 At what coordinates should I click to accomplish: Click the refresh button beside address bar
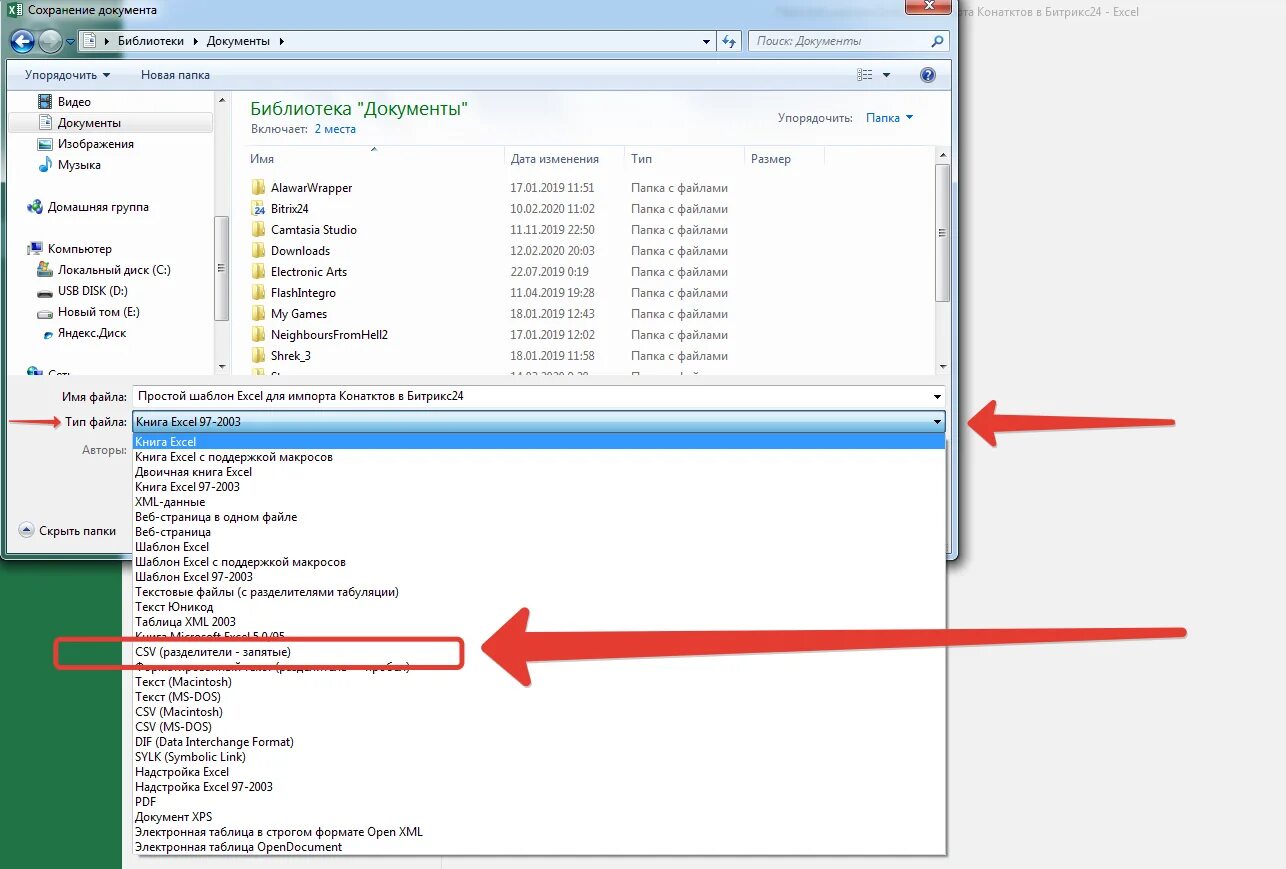pos(729,41)
